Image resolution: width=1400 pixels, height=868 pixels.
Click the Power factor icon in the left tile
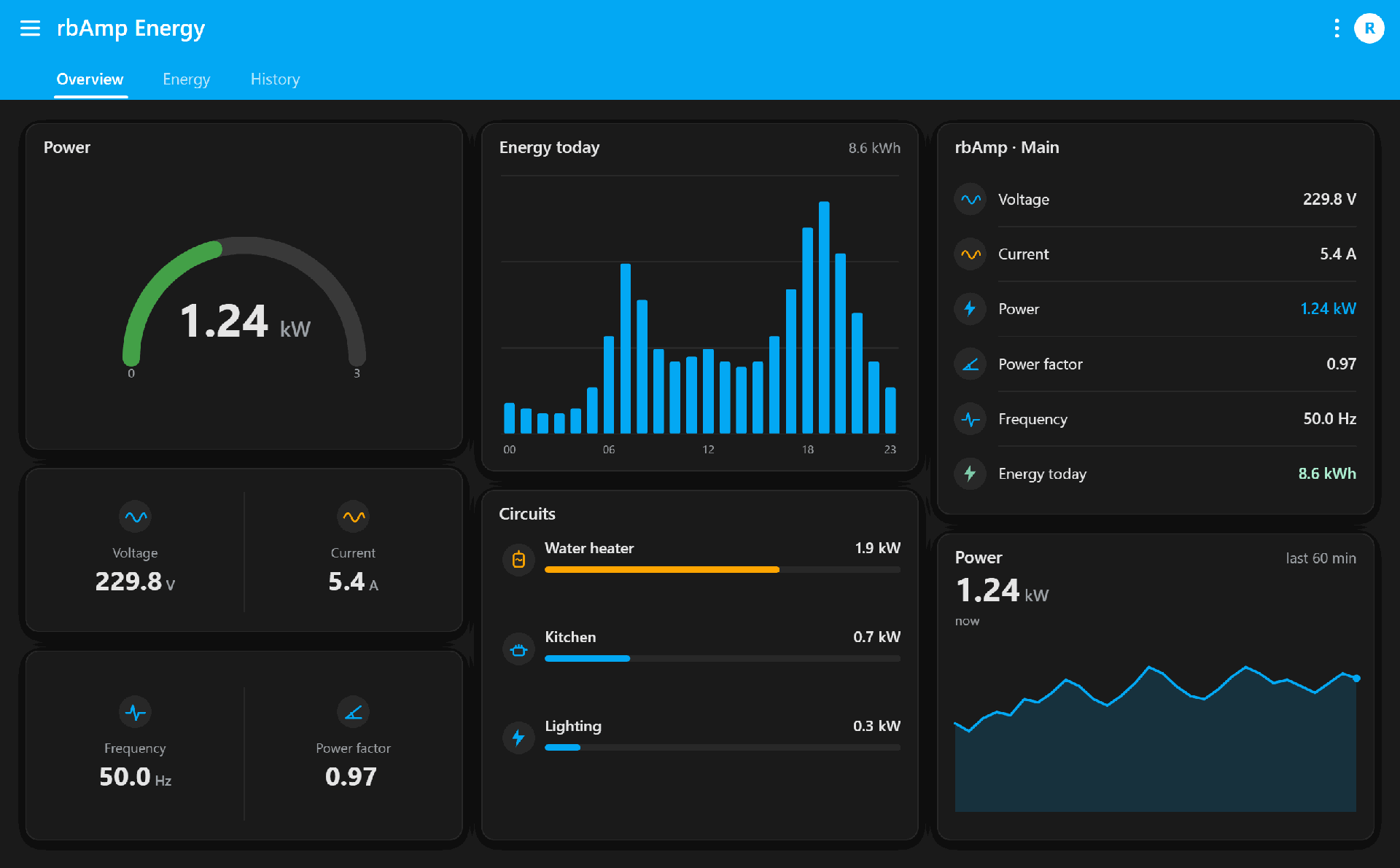(354, 712)
